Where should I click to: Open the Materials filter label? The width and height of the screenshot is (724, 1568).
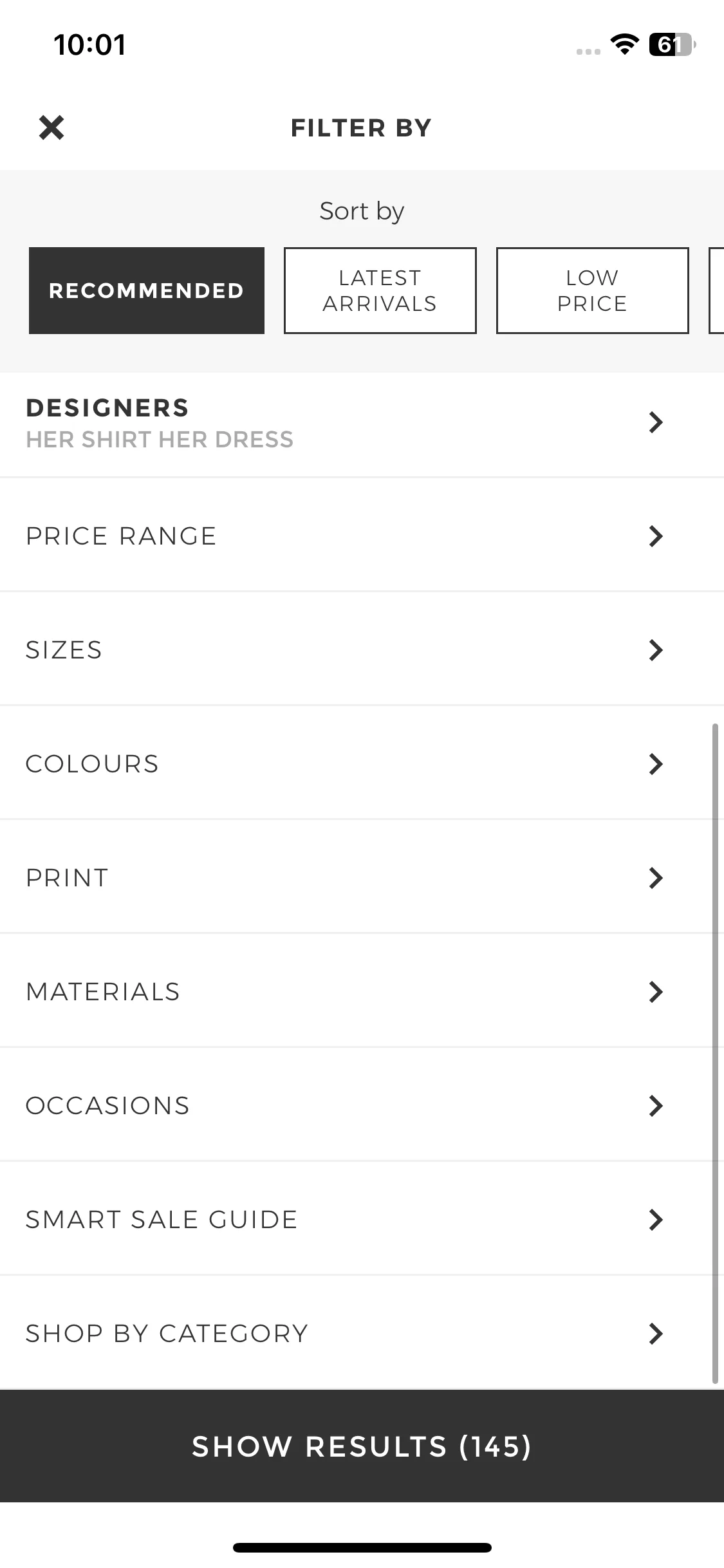(103, 992)
